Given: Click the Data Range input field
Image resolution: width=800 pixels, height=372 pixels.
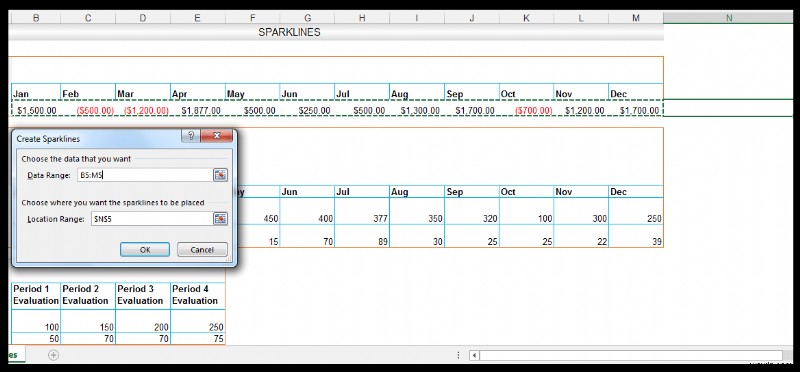Looking at the screenshot, I should click(144, 175).
